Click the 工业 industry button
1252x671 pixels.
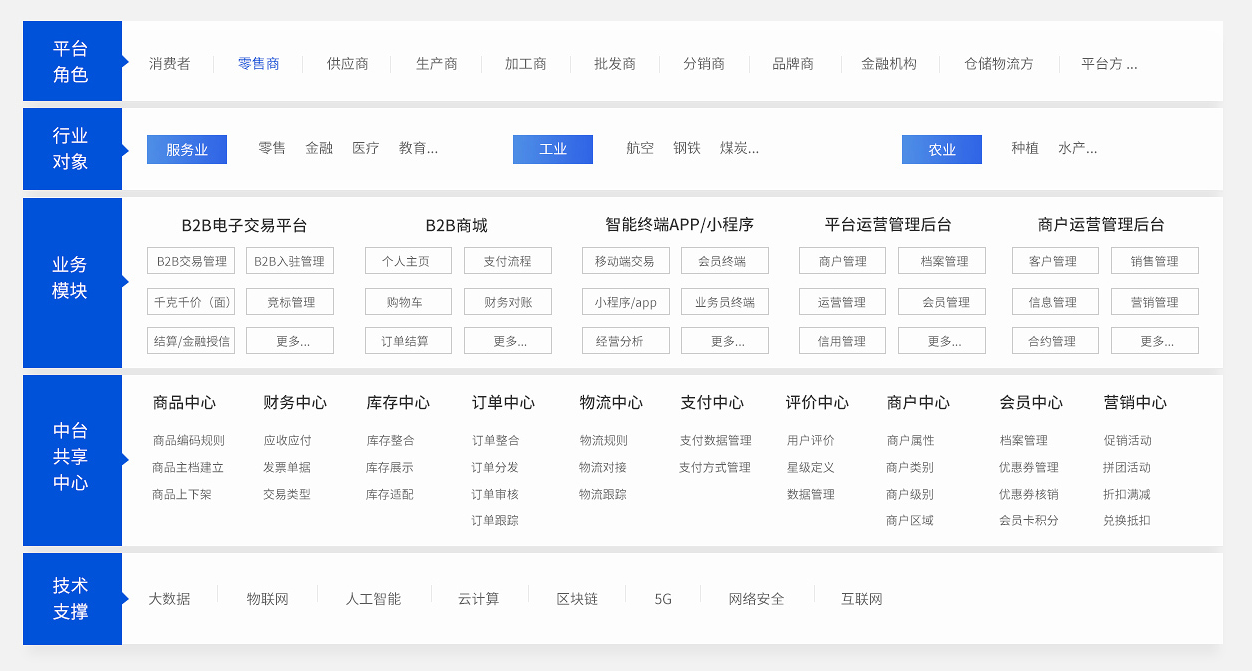point(553,150)
